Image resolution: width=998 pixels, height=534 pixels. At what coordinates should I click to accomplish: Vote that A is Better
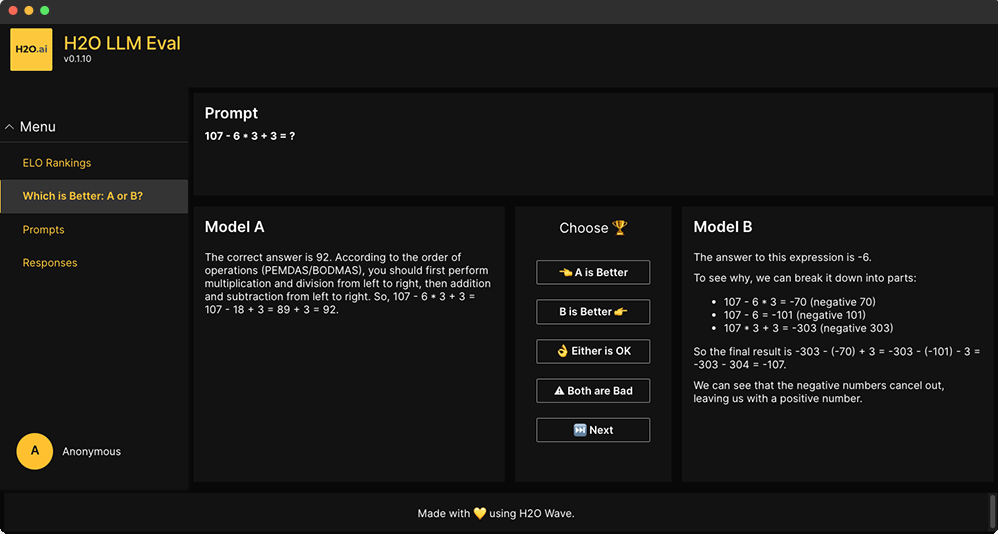pos(593,272)
